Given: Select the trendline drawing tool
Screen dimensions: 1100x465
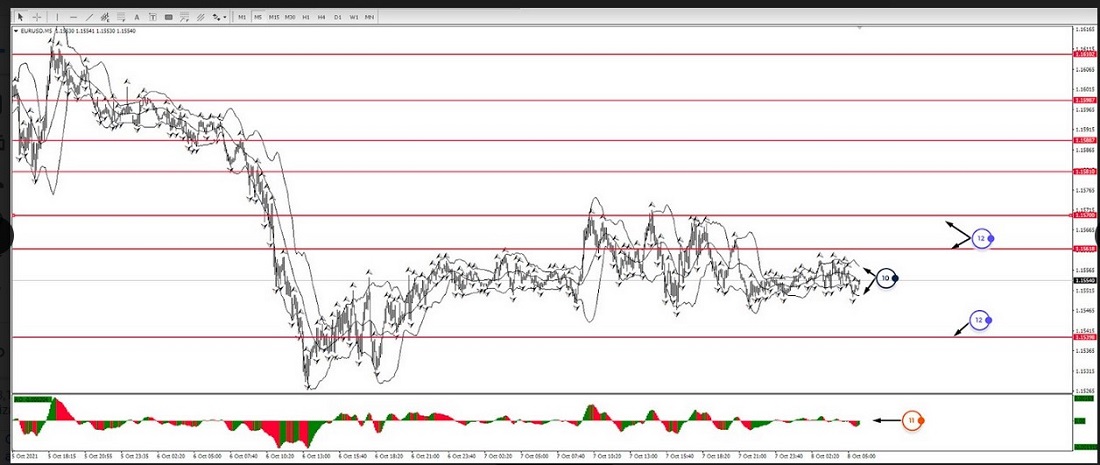Looking at the screenshot, I should (89, 17).
